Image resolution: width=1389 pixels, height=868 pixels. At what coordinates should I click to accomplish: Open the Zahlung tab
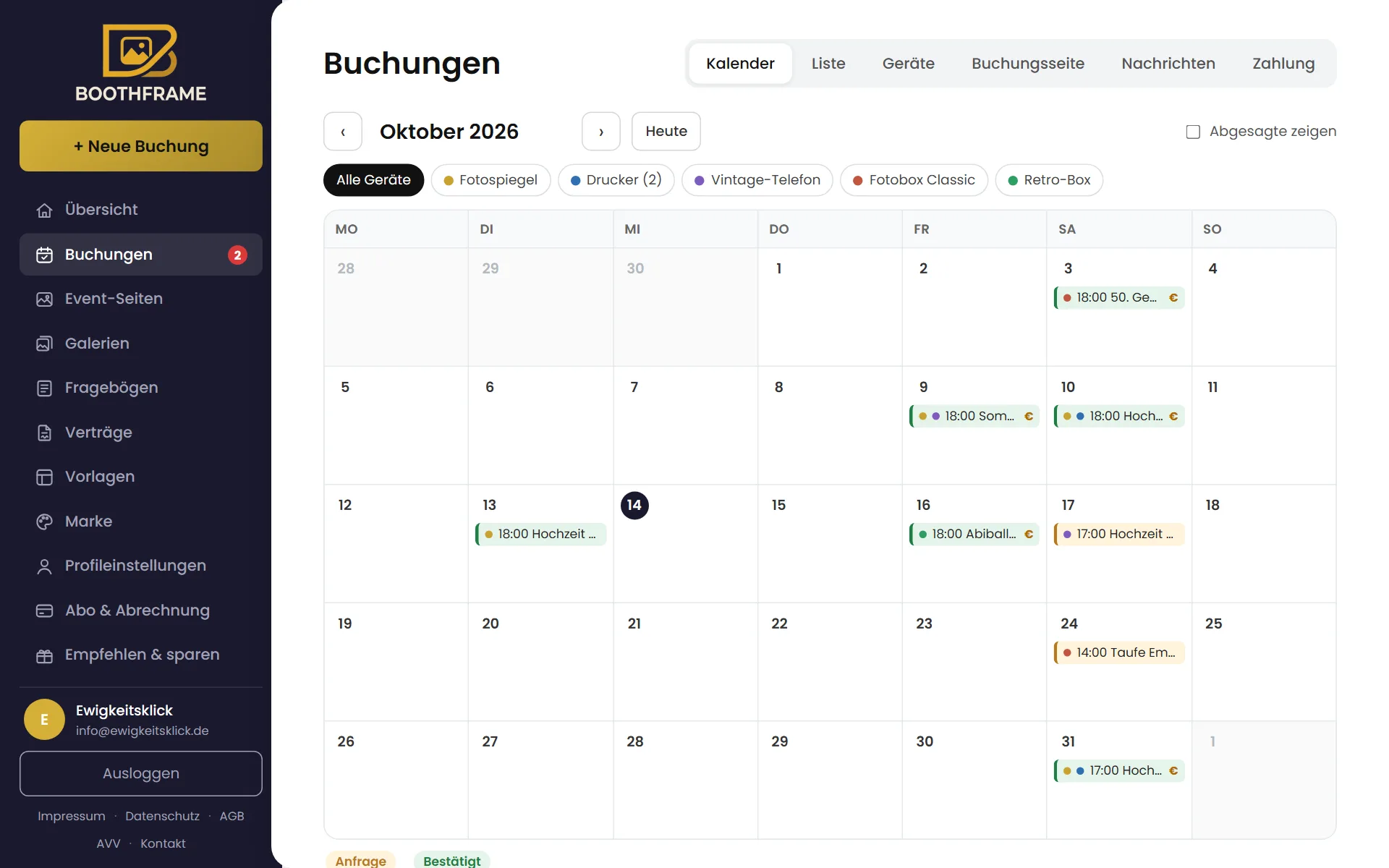[x=1283, y=64]
